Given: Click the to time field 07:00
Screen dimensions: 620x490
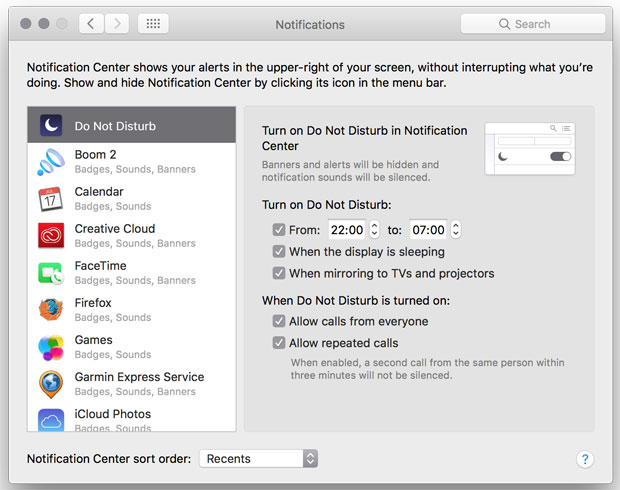Looking at the screenshot, I should [428, 229].
